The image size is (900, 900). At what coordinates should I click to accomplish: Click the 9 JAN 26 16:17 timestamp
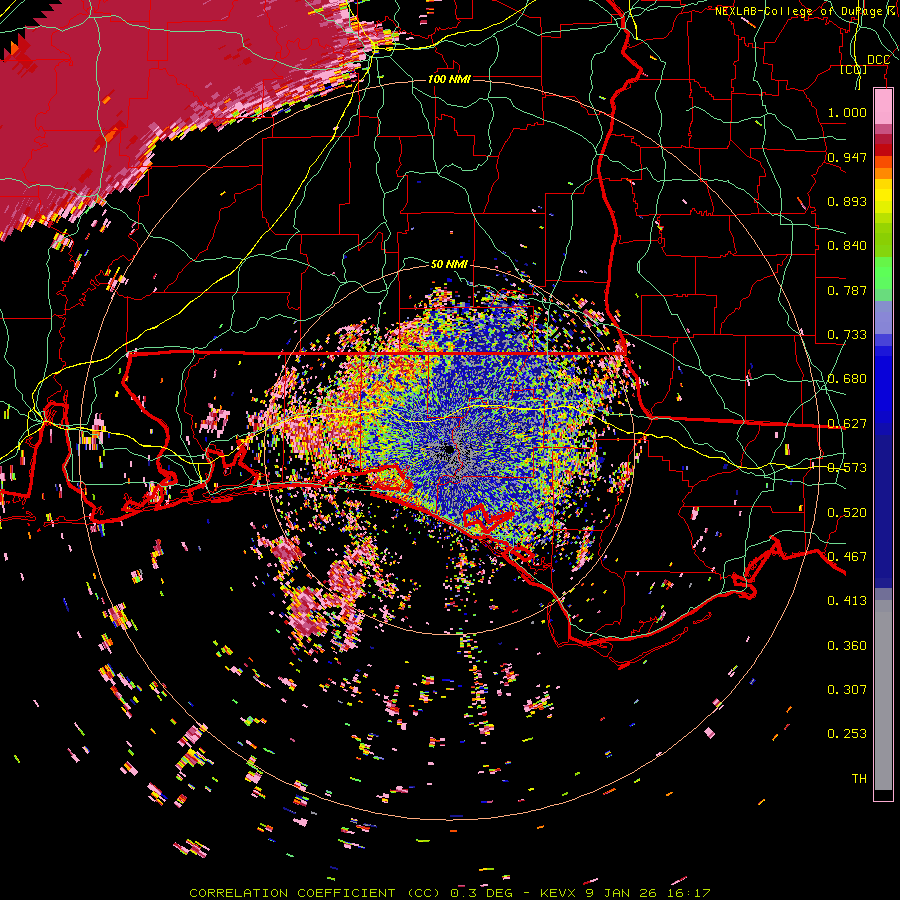click(x=648, y=893)
